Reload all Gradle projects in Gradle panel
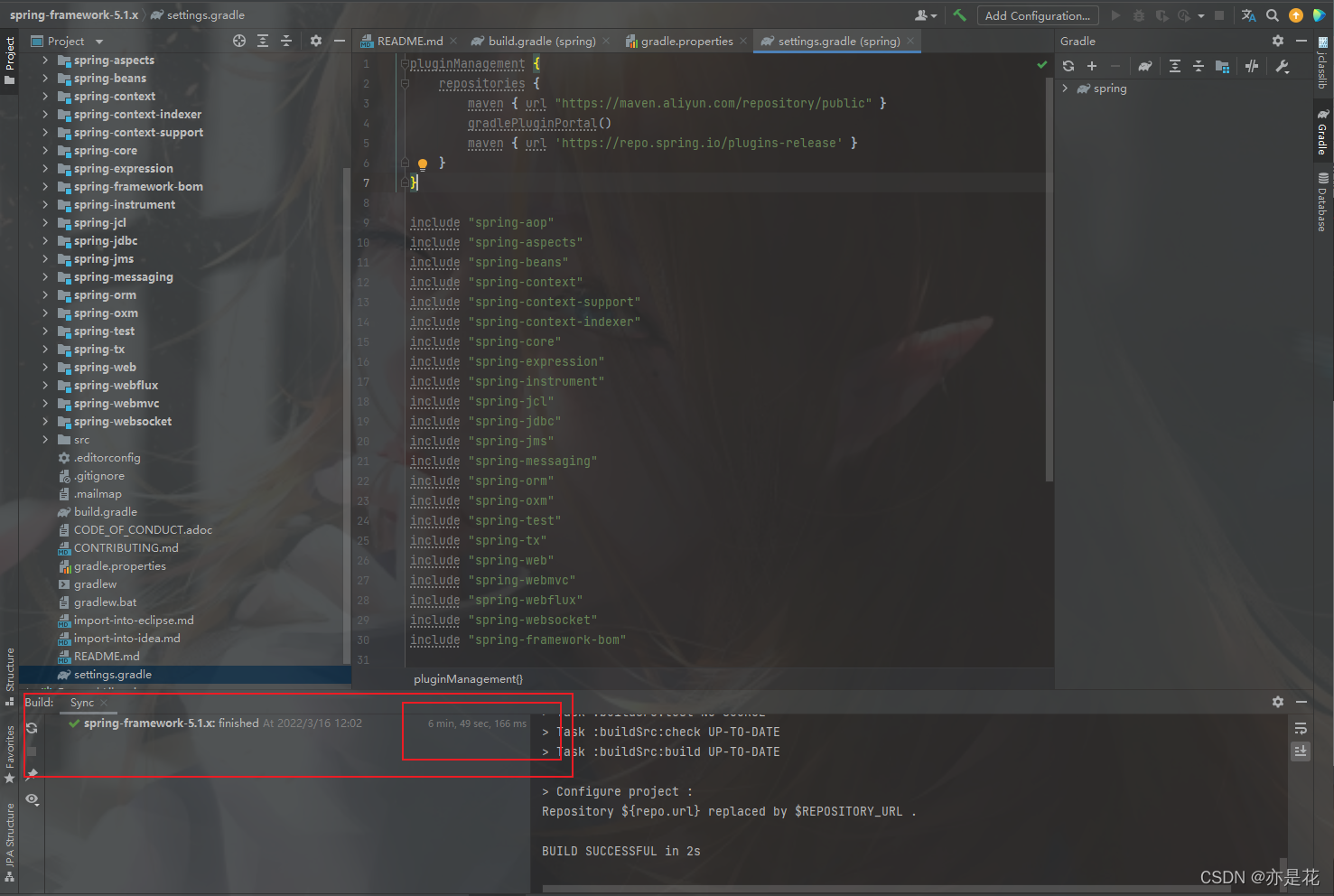Image resolution: width=1334 pixels, height=896 pixels. pyautogui.click(x=1068, y=66)
